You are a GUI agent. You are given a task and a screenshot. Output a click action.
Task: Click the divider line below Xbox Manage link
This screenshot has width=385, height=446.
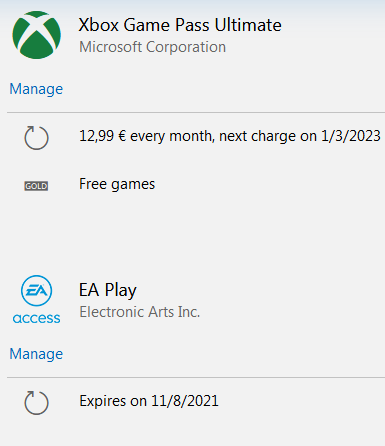pos(196,113)
